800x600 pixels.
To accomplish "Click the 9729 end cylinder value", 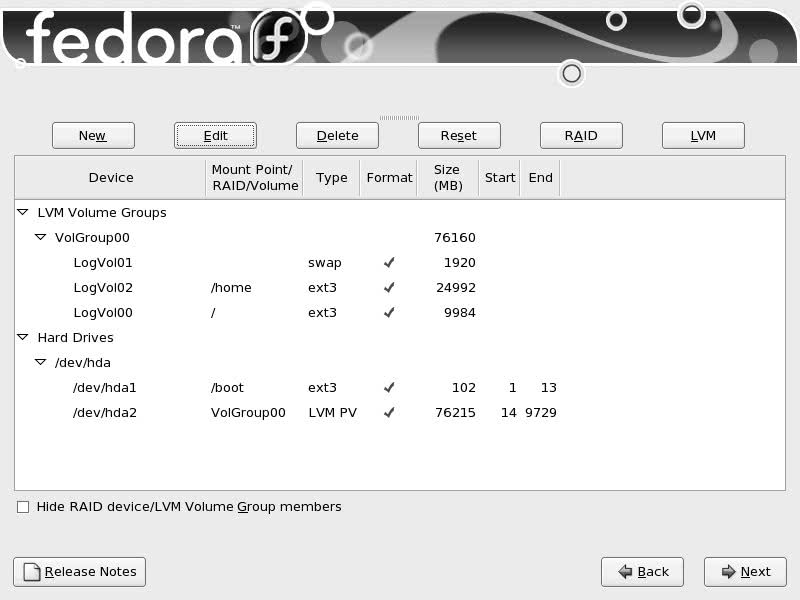I will pos(541,413).
